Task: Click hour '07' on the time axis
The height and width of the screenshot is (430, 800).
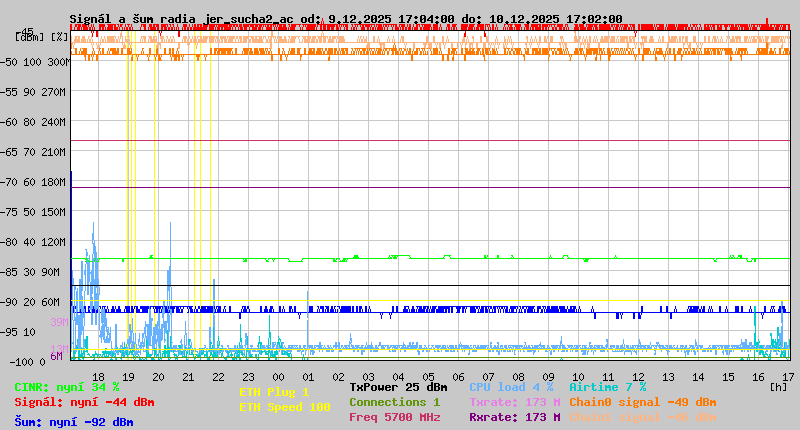Action: pos(488,377)
